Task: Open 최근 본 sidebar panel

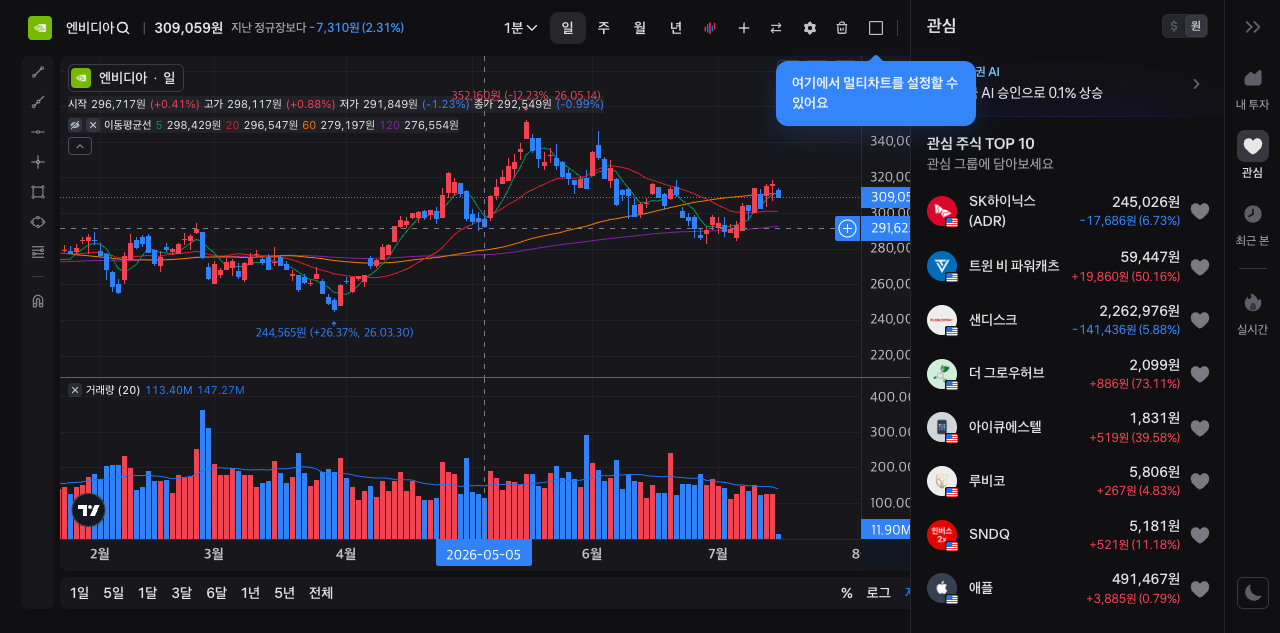Action: click(x=1252, y=224)
